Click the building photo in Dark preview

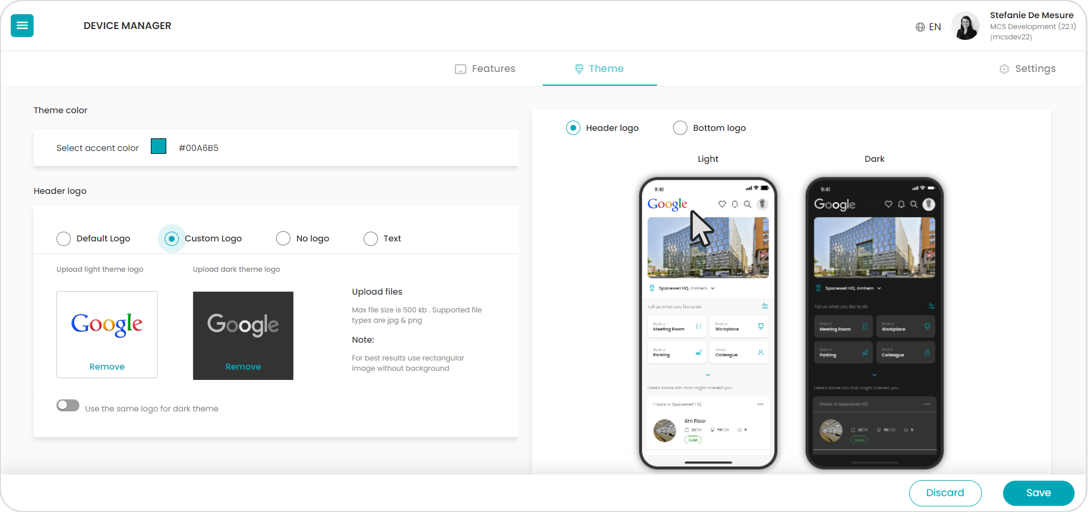(x=874, y=247)
